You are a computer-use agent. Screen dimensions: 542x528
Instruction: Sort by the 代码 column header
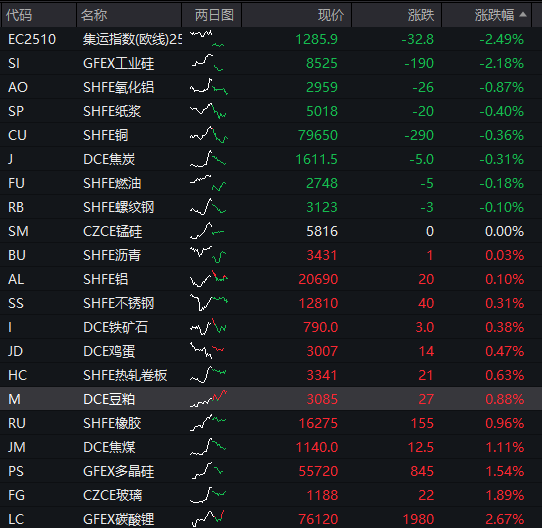pos(39,15)
